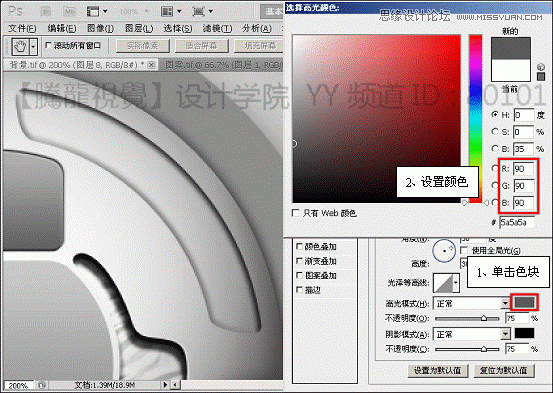The image size is (553, 393).
Task: Select the R red radio button
Action: (495, 168)
